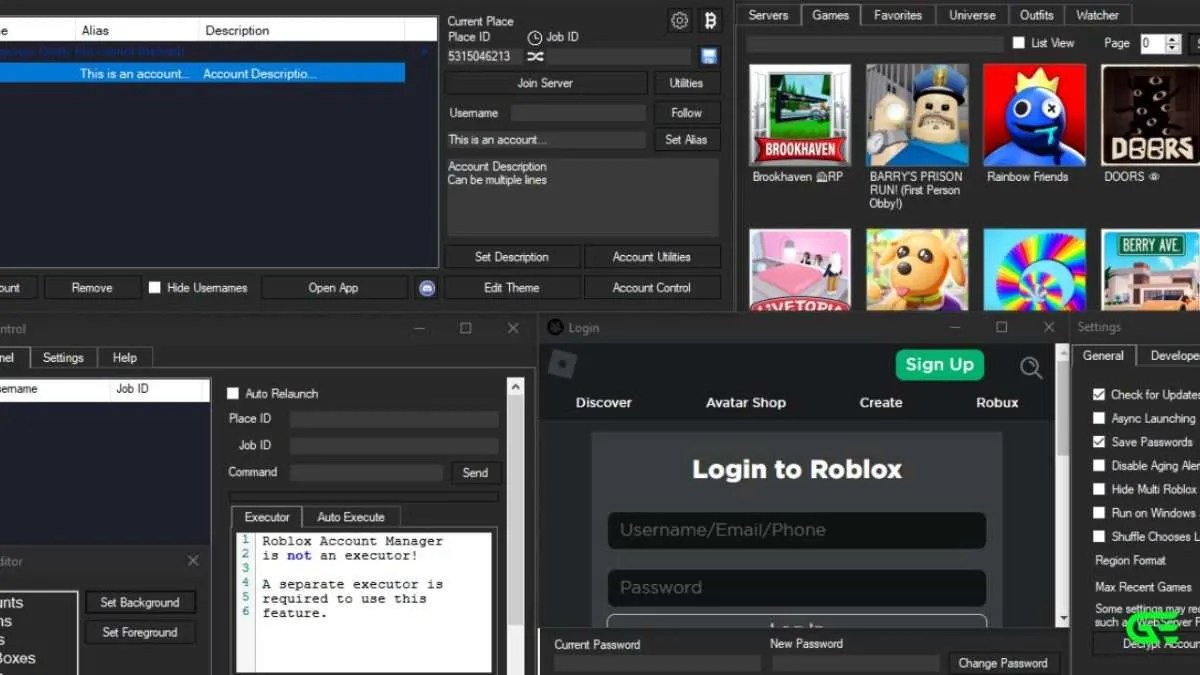
Task: Enable the Hide Multi Roblox checkbox
Action: click(1099, 489)
